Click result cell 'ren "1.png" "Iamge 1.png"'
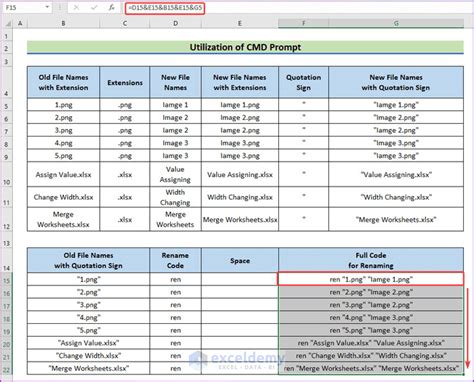 click(371, 279)
